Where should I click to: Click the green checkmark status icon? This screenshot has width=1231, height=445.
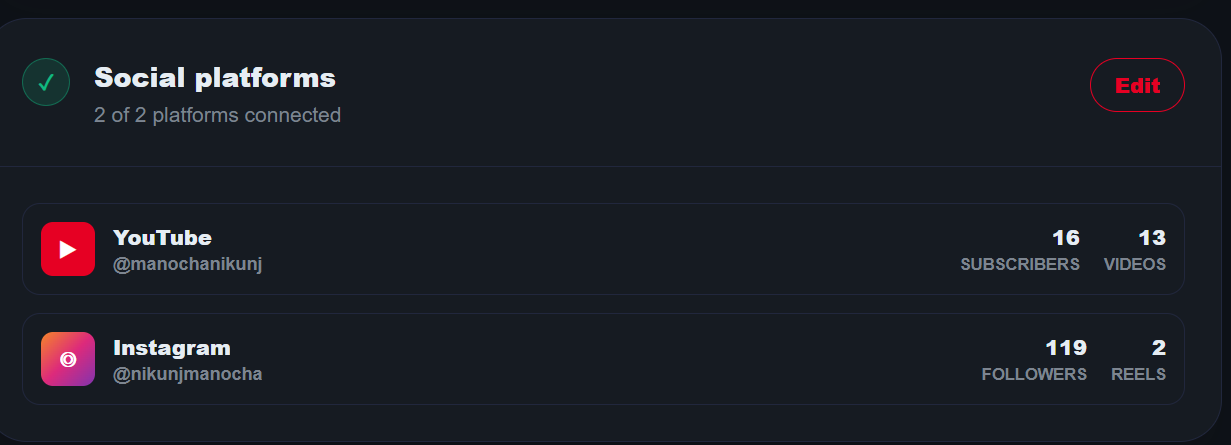click(46, 83)
